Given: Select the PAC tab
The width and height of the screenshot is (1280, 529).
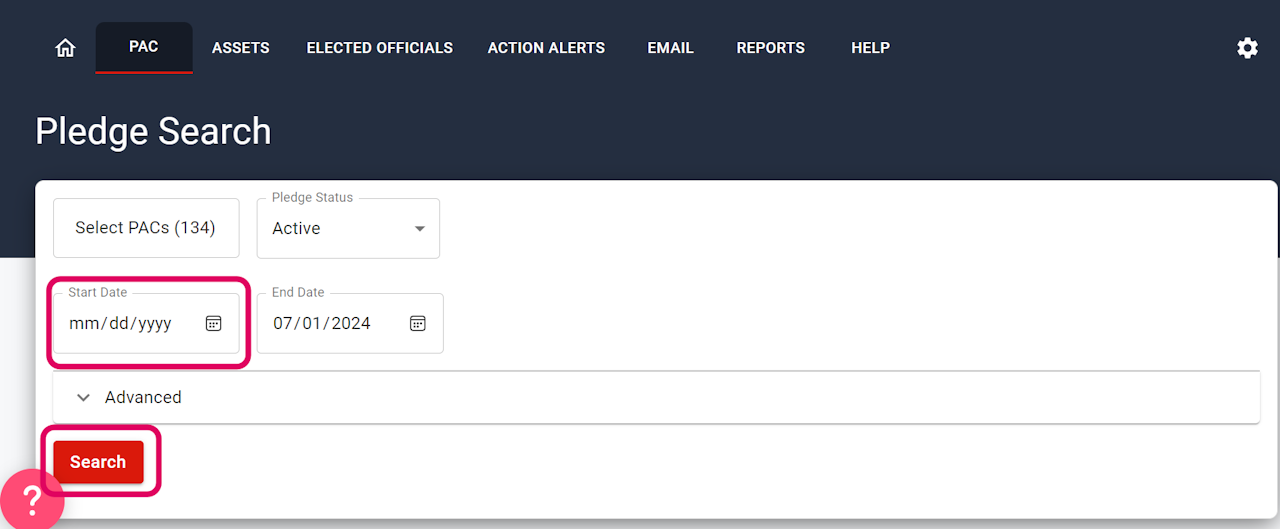Looking at the screenshot, I should [144, 47].
